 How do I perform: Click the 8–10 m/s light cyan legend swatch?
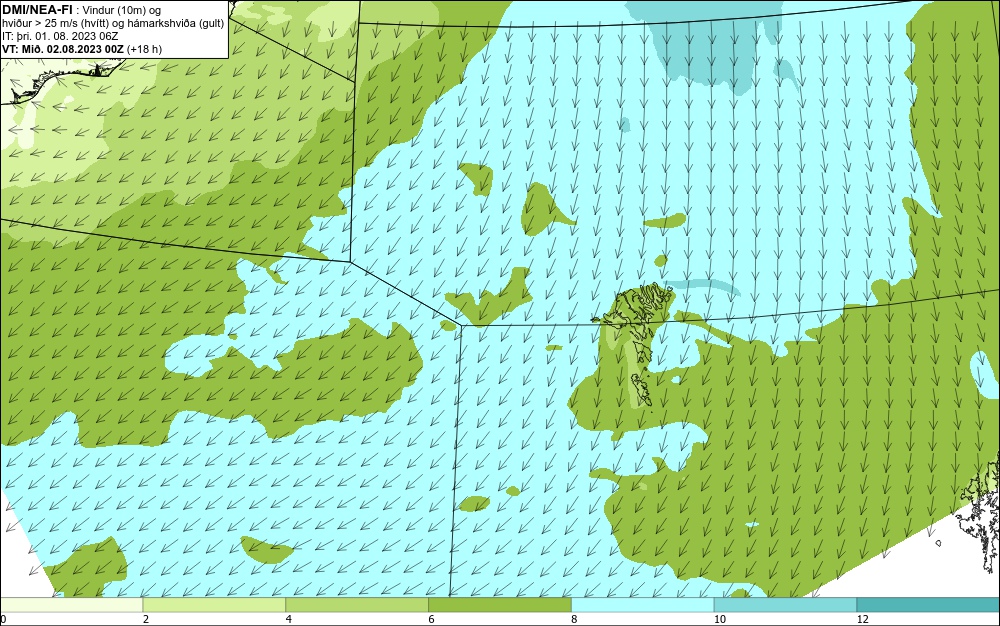click(643, 605)
